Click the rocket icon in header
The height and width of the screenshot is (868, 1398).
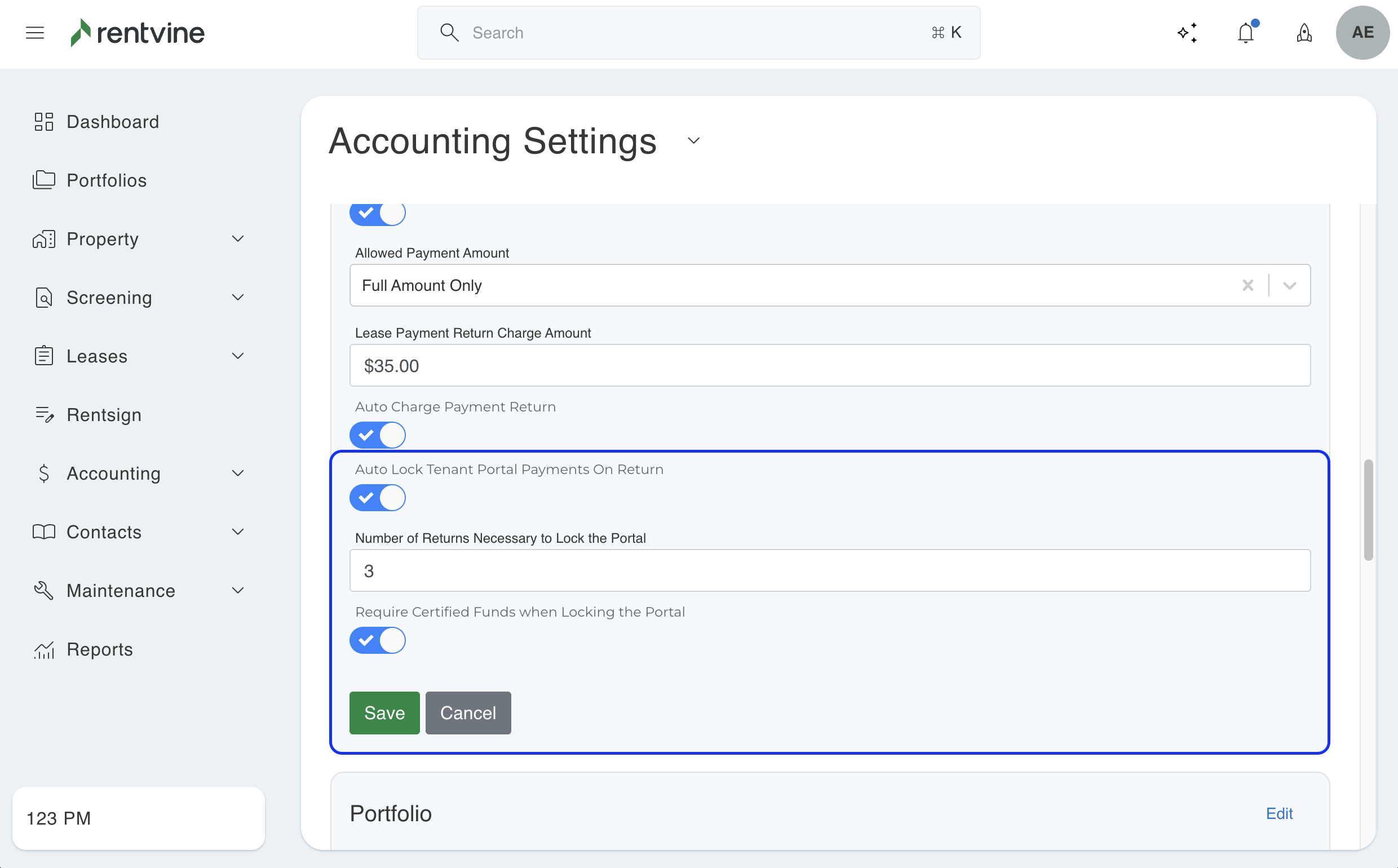tap(1304, 33)
